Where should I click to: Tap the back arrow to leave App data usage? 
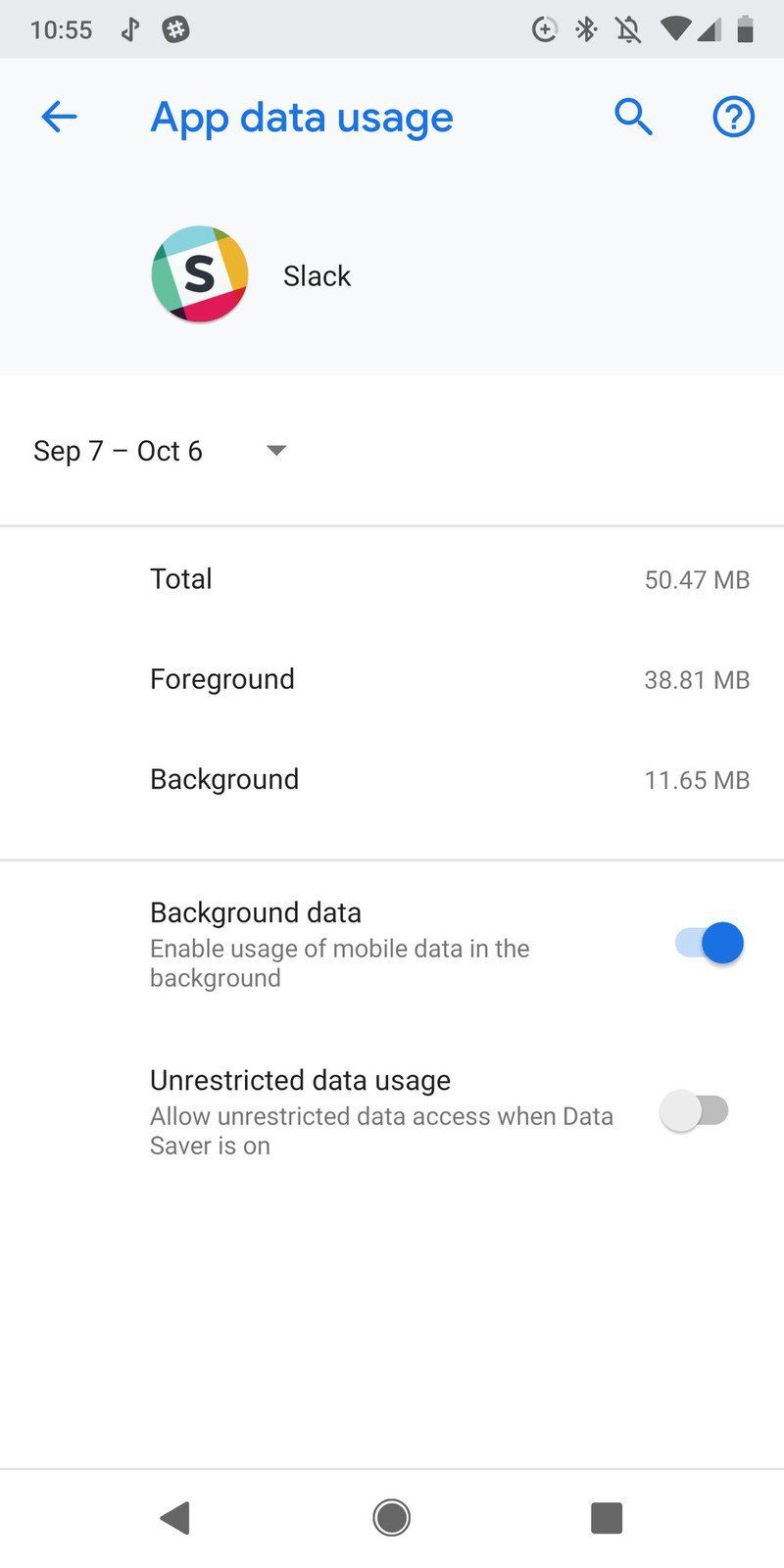click(59, 117)
